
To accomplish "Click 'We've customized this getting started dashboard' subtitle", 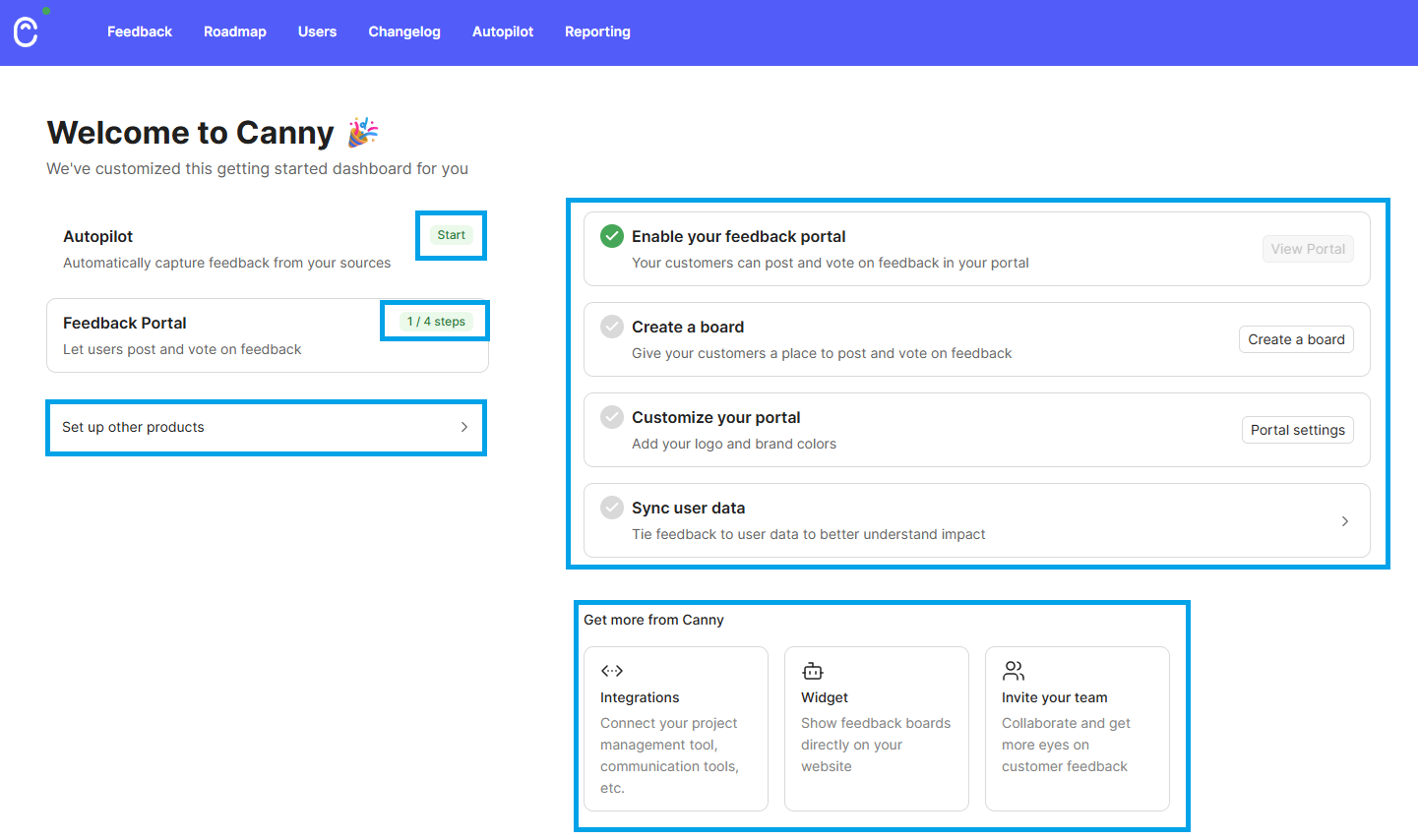I will 257,168.
